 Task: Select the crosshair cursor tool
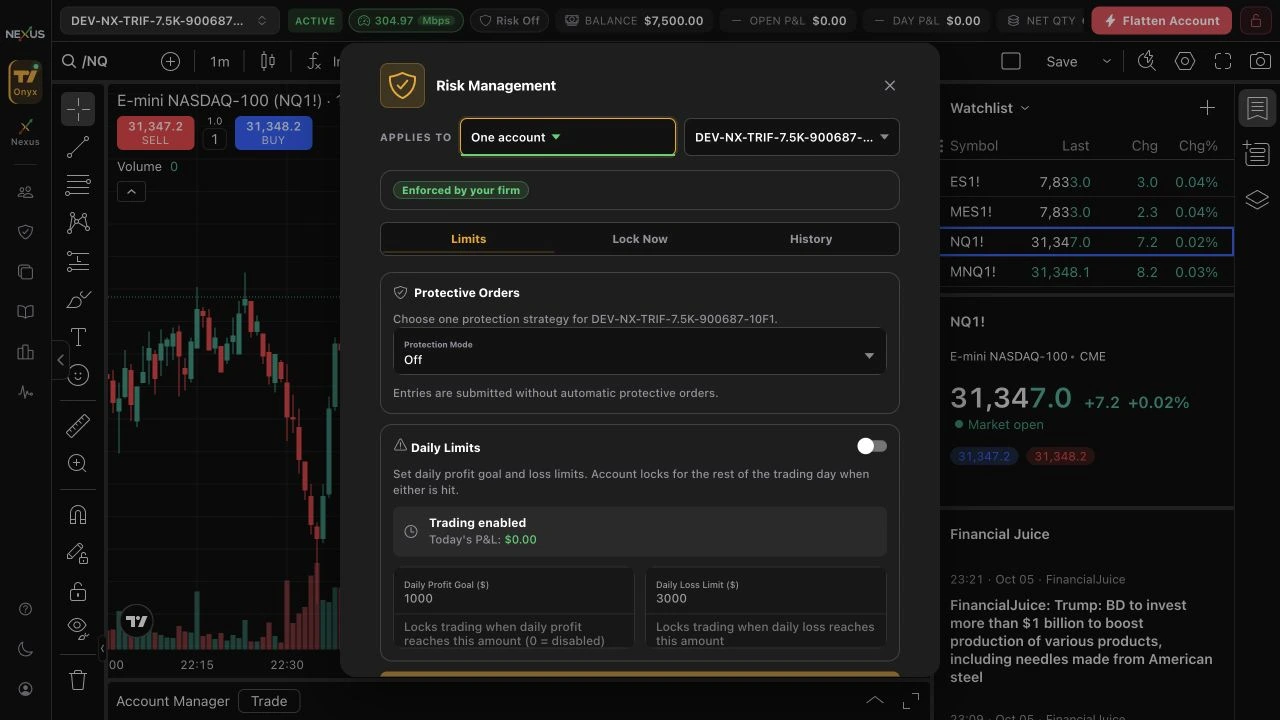tap(78, 109)
